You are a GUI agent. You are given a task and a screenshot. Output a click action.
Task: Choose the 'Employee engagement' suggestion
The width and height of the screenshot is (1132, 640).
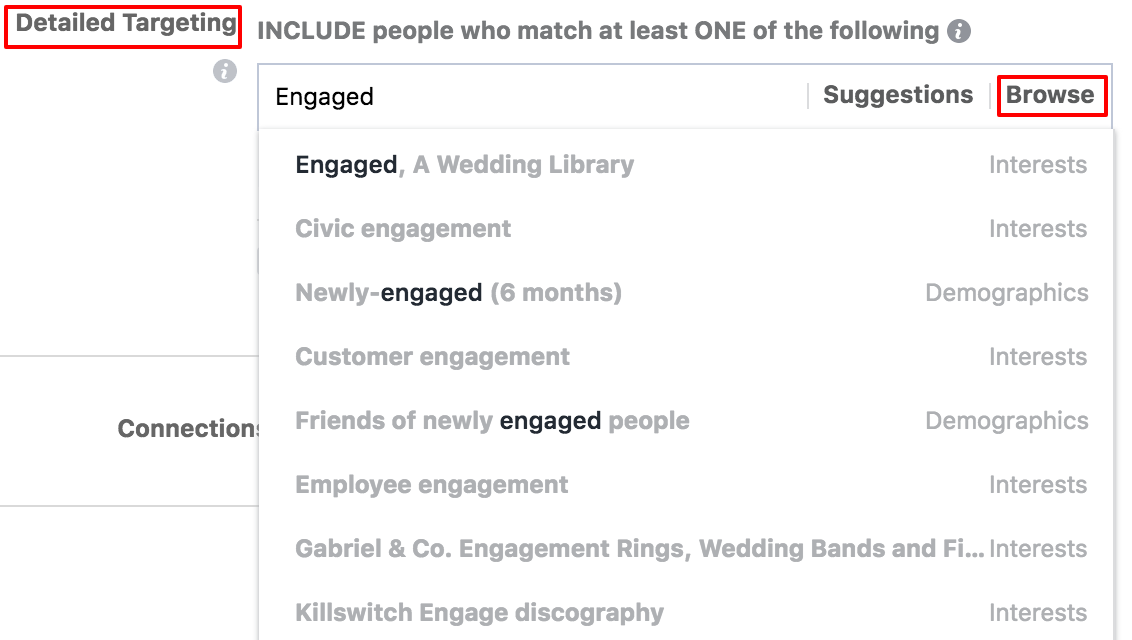[x=431, y=485]
